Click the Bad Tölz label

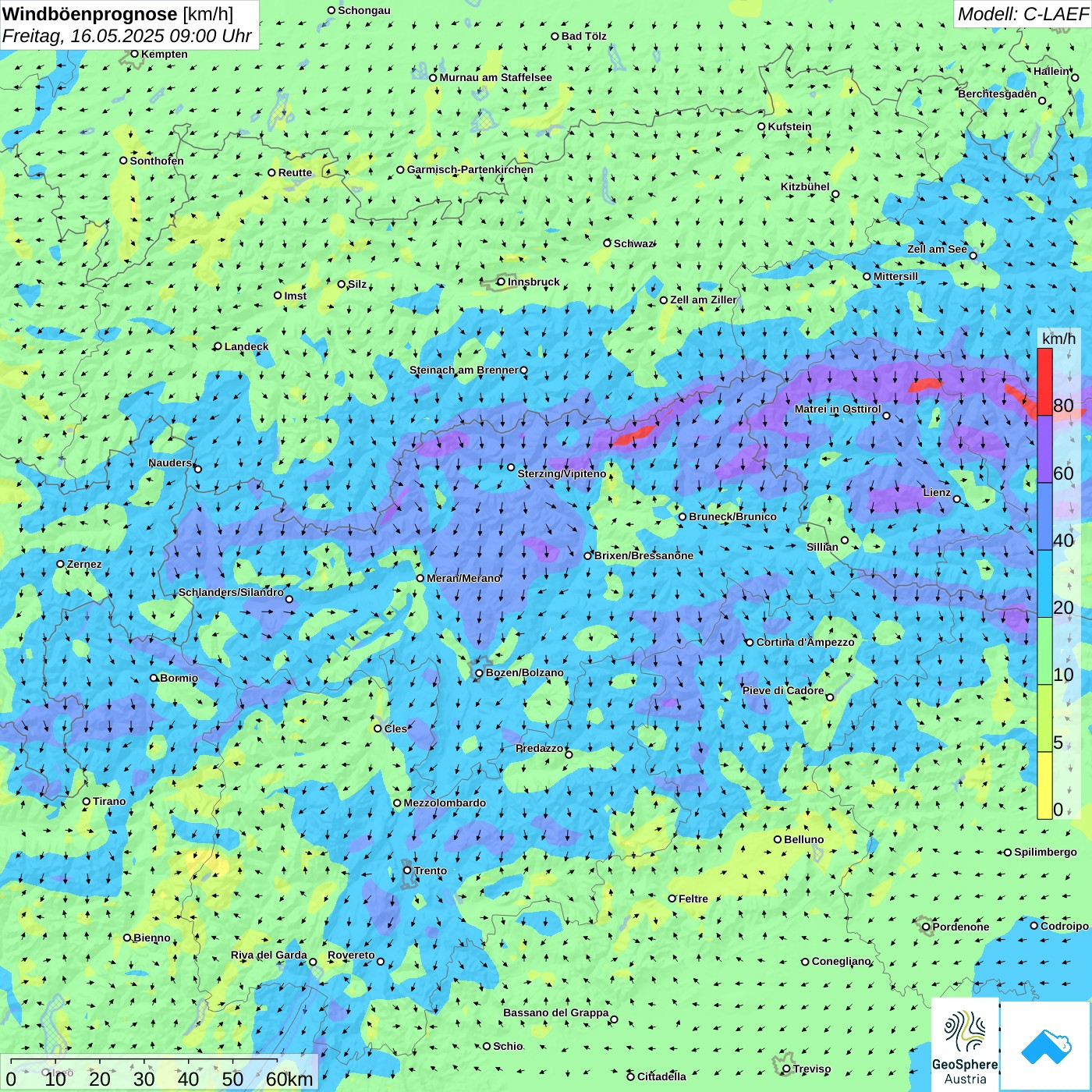[x=583, y=36]
